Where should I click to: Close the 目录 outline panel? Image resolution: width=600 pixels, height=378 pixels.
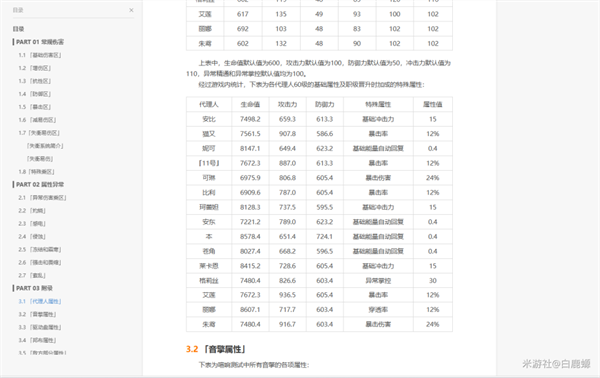[131, 10]
